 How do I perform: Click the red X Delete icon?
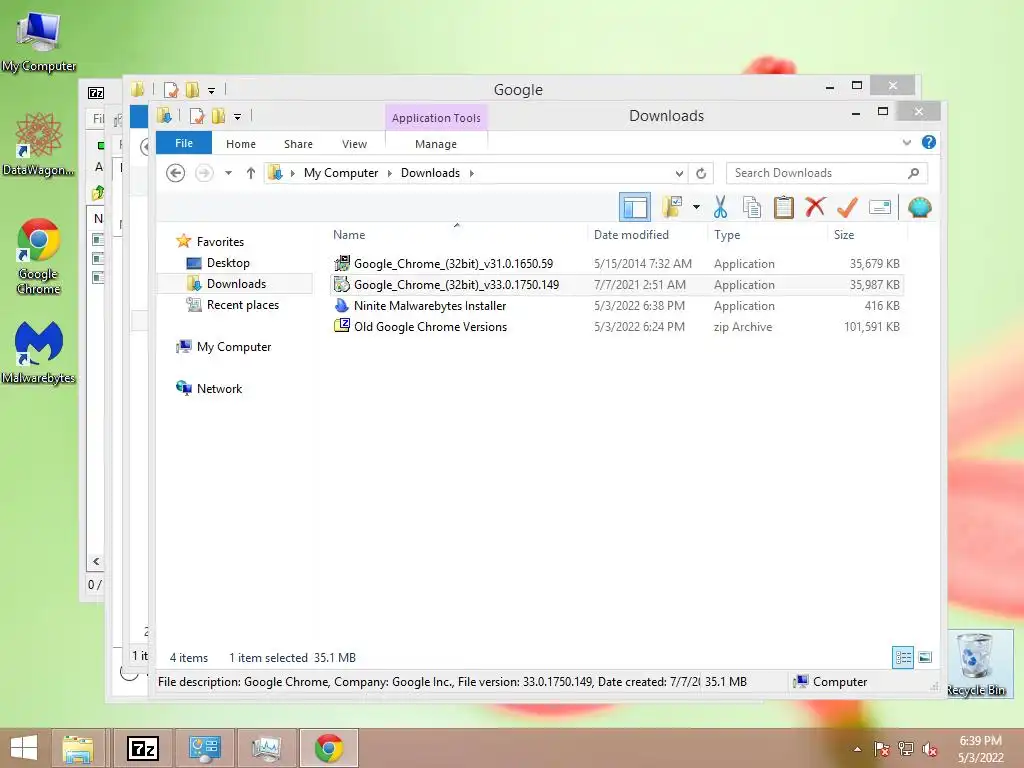click(815, 208)
